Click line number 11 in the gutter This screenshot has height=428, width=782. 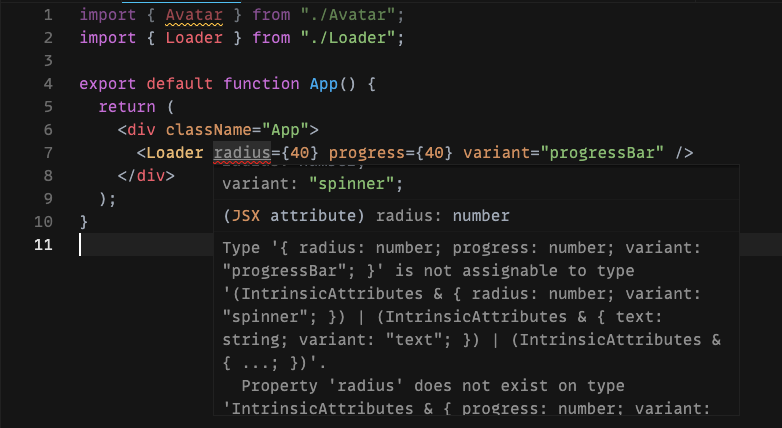click(x=43, y=244)
